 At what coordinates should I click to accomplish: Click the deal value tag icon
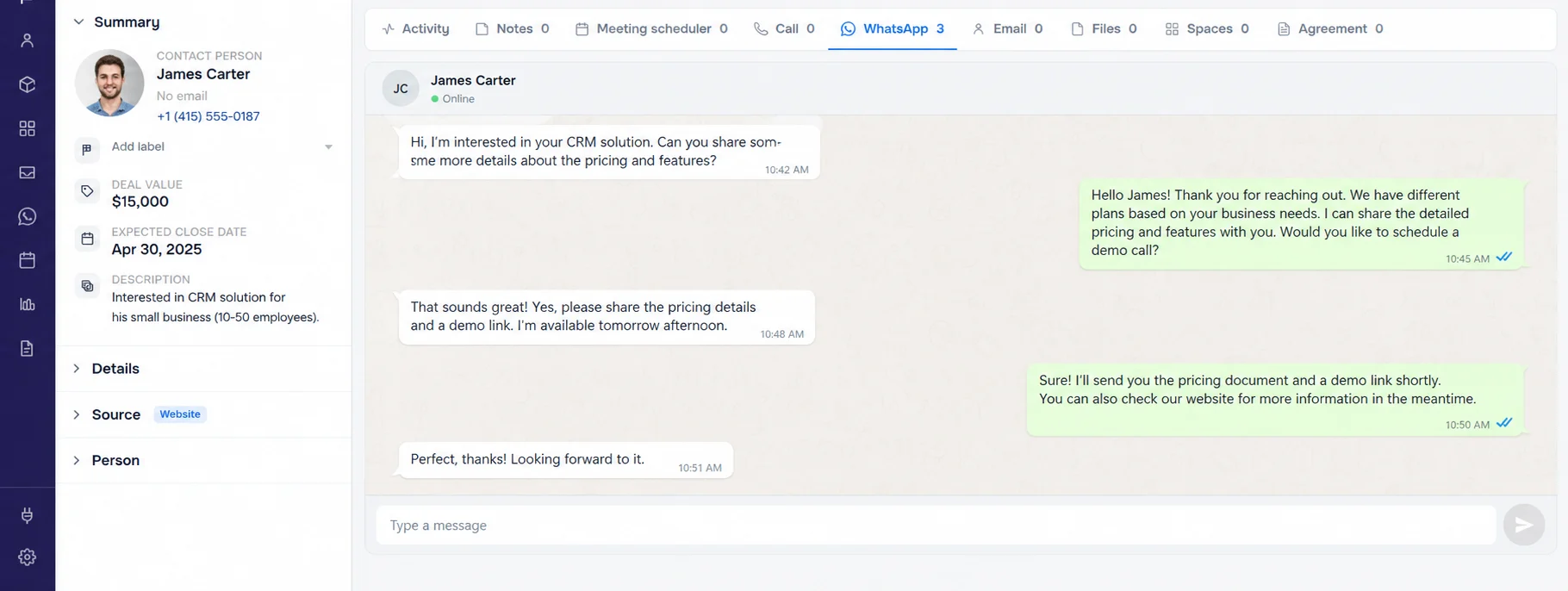click(x=87, y=191)
